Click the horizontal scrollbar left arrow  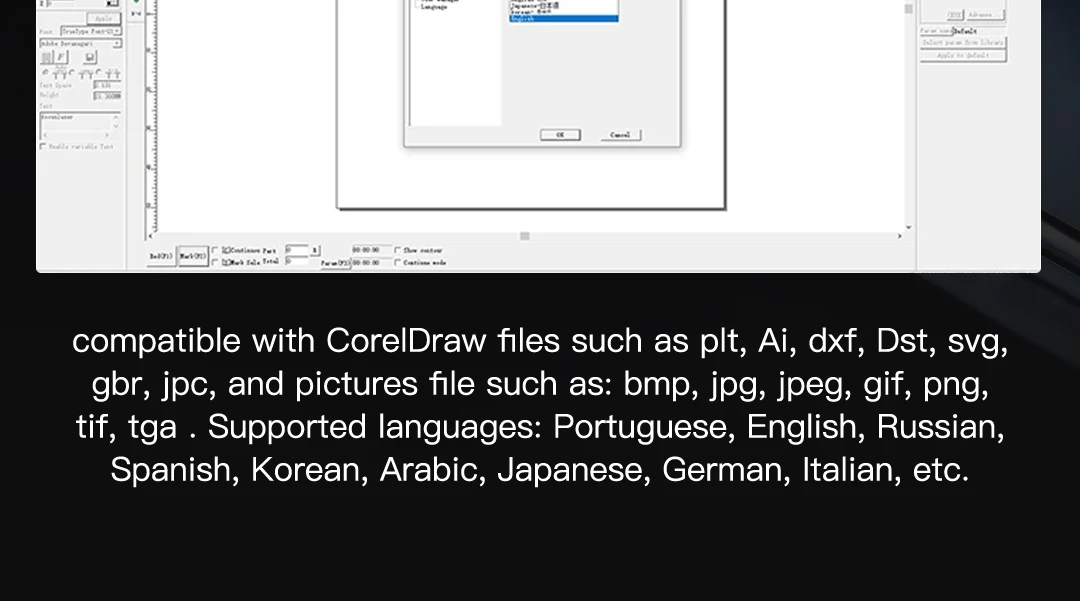tap(151, 236)
